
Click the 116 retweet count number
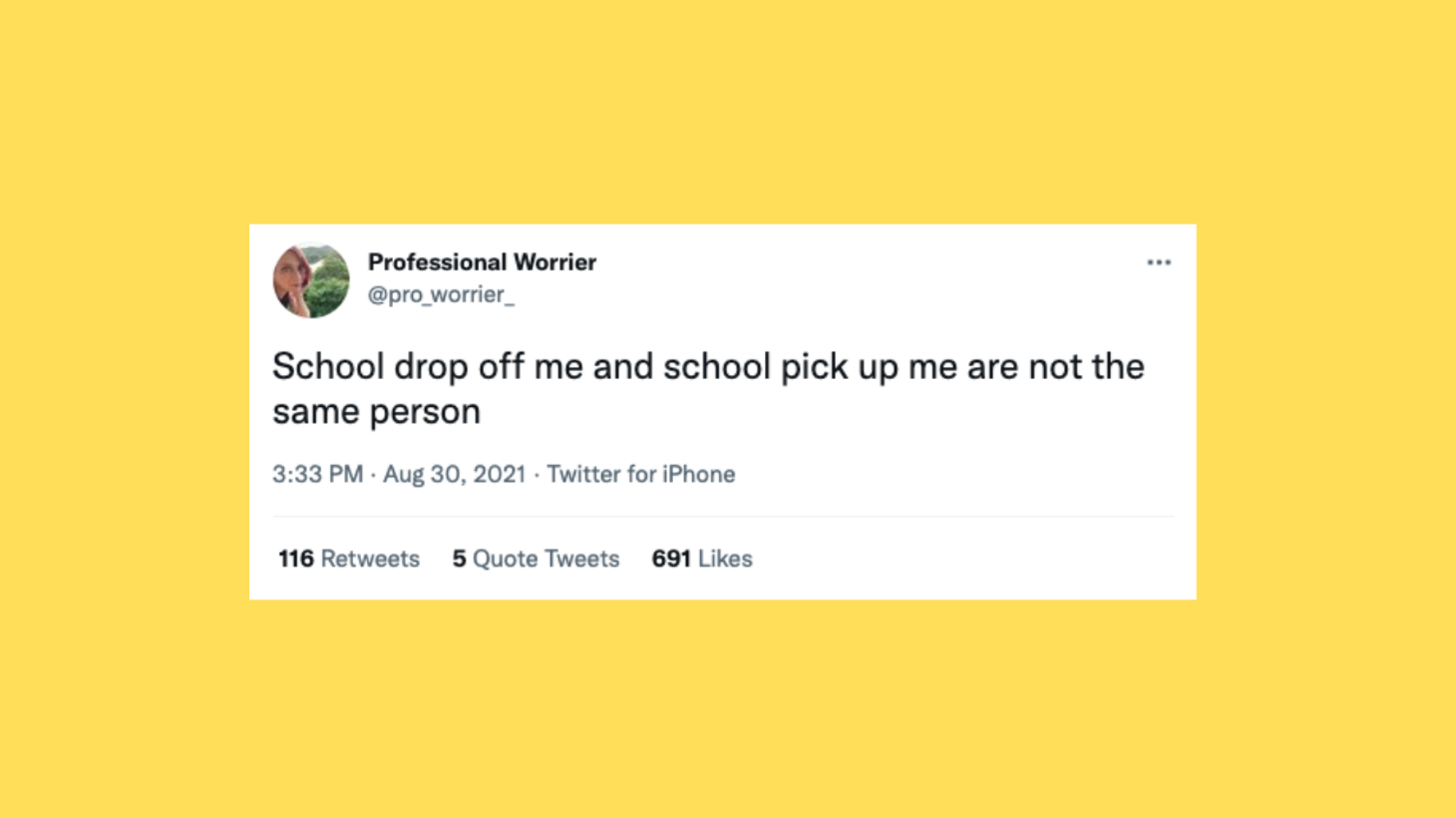pyautogui.click(x=296, y=558)
